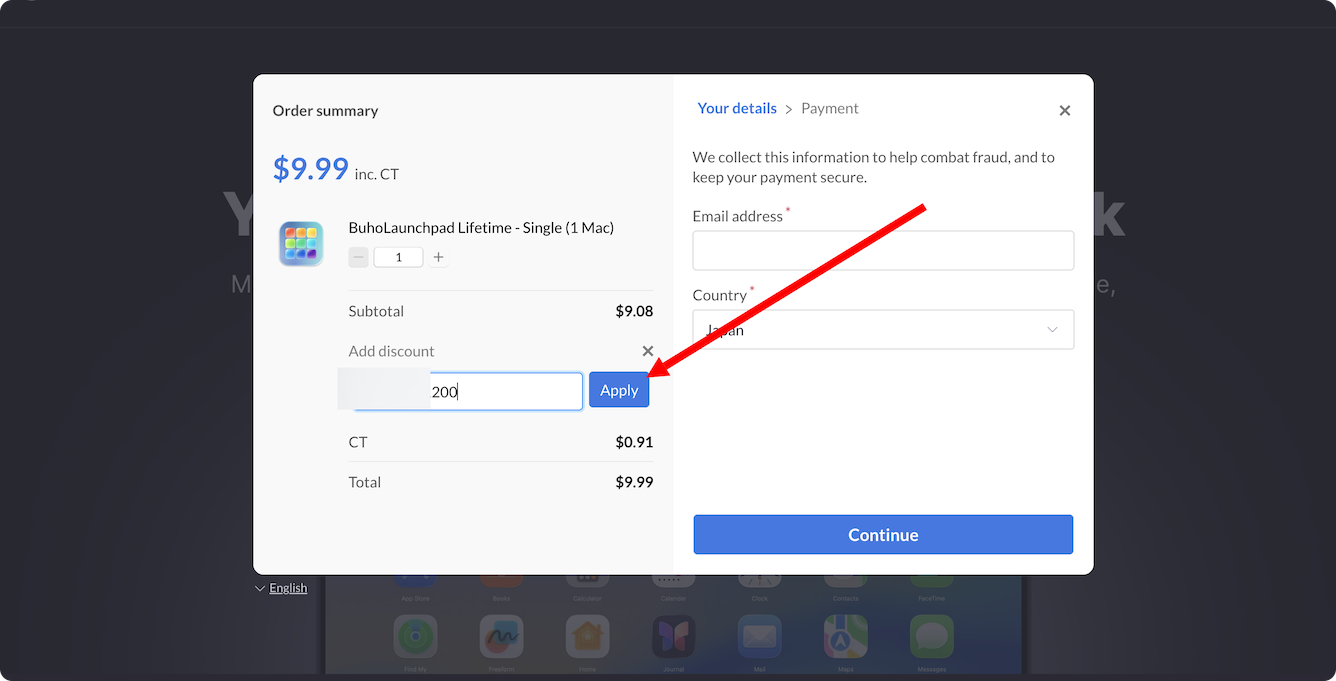This screenshot has height=681, width=1336.
Task: Increase quantity with the plus button
Action: (438, 257)
